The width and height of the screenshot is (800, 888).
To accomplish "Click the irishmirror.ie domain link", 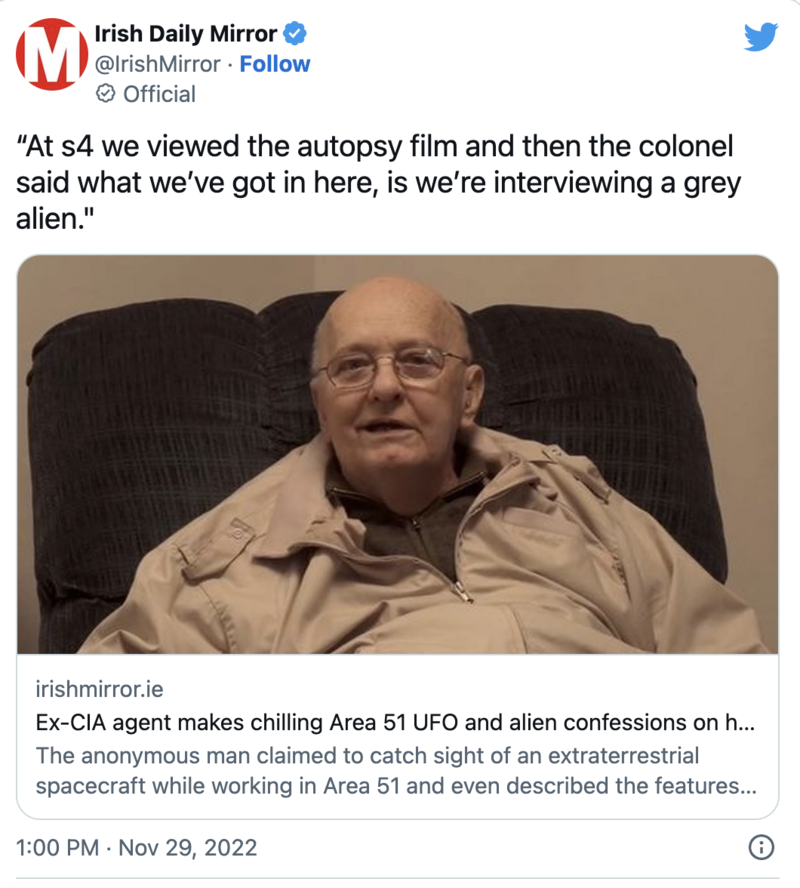I will [99, 689].
